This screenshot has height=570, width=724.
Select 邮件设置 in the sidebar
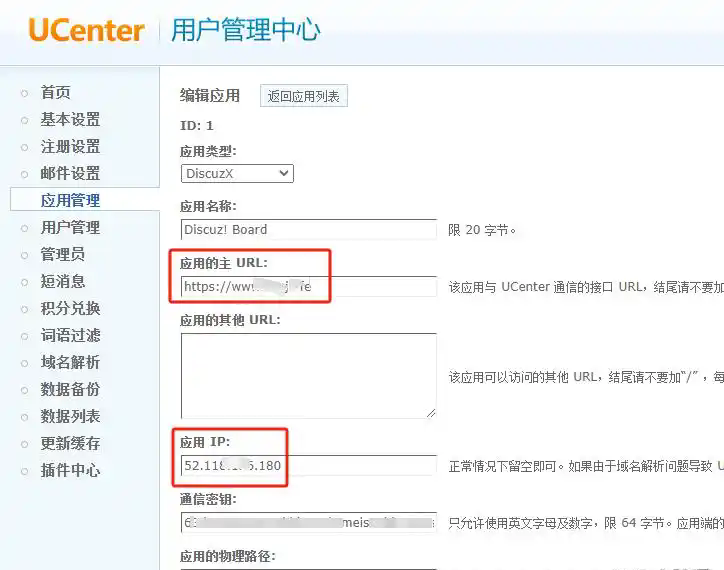[70, 174]
